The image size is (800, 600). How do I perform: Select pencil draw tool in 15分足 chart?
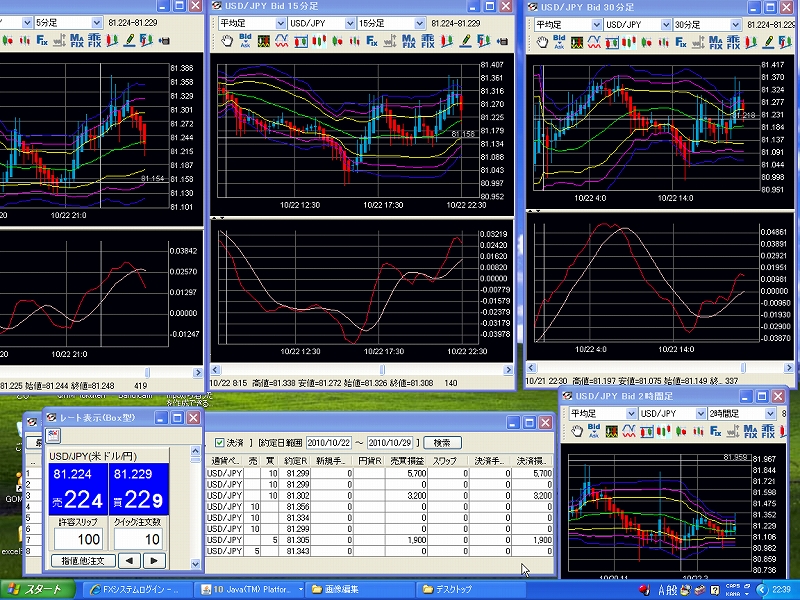pyautogui.click(x=465, y=41)
